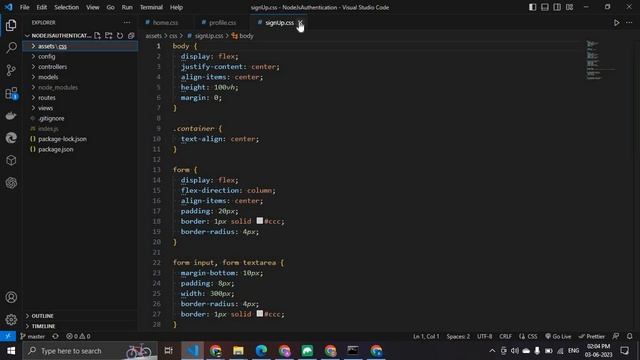Click CRLF end of line selector
Viewport: 640px width, 360px height.
[x=505, y=336]
